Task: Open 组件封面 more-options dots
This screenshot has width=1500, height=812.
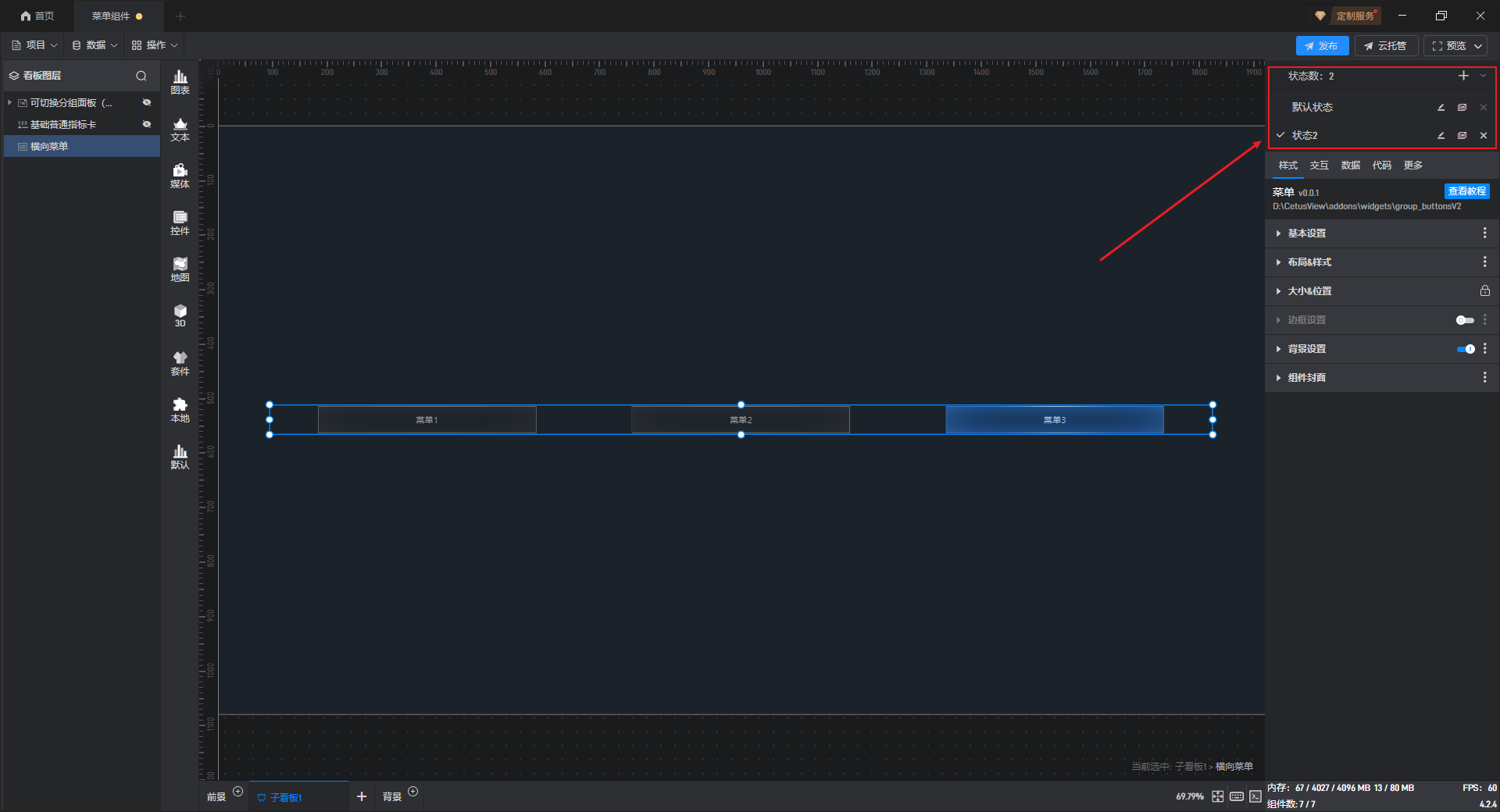Action: coord(1484,378)
